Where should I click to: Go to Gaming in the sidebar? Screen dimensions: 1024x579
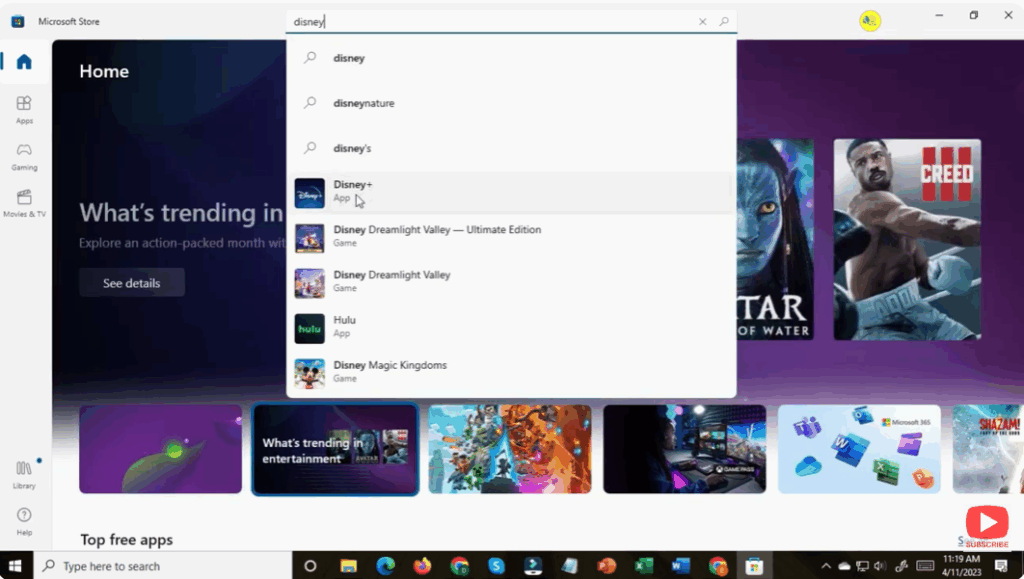(24, 157)
